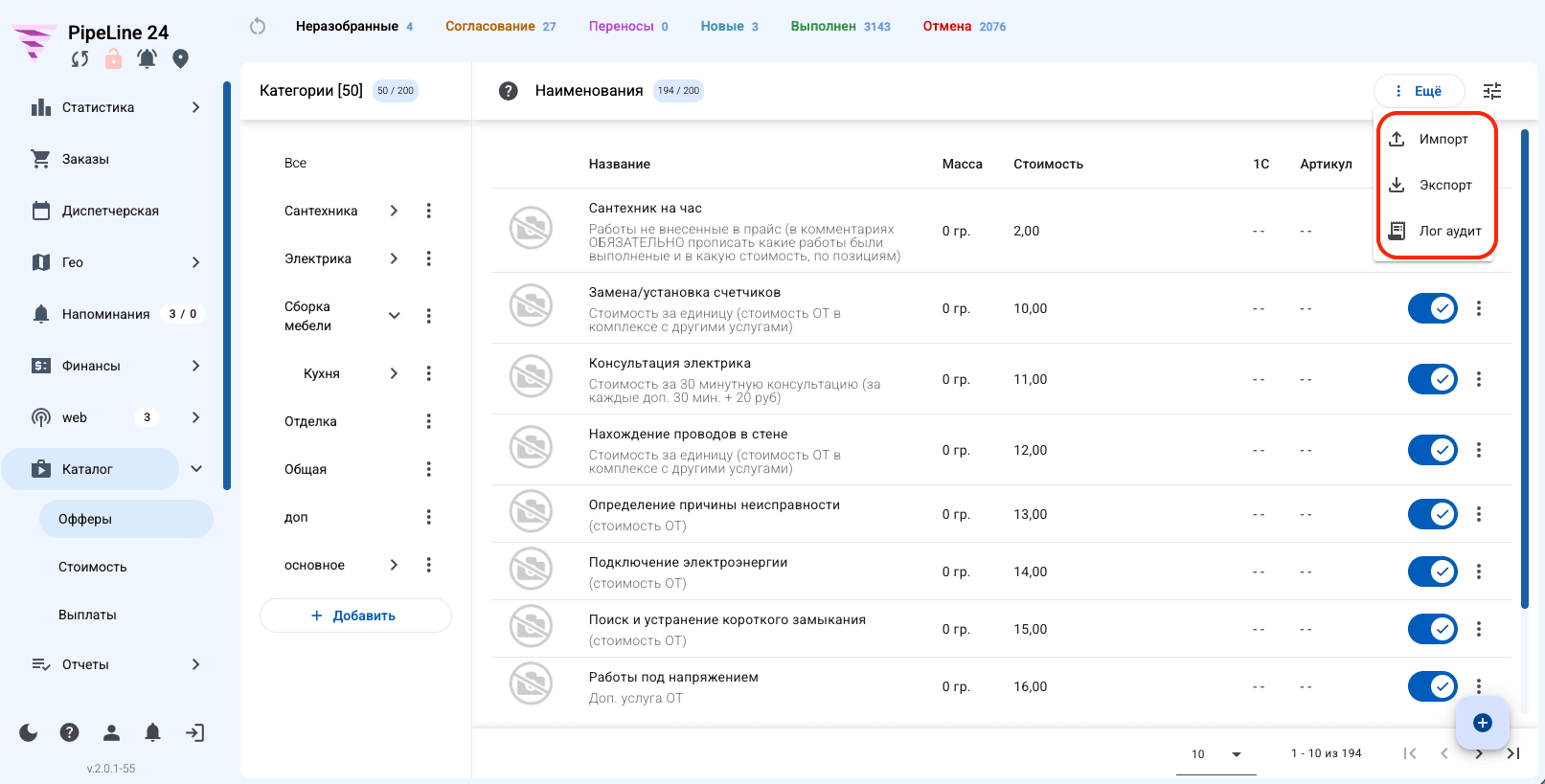Switch to dark mode moon icon
This screenshot has width=1545, height=784.
[x=29, y=732]
